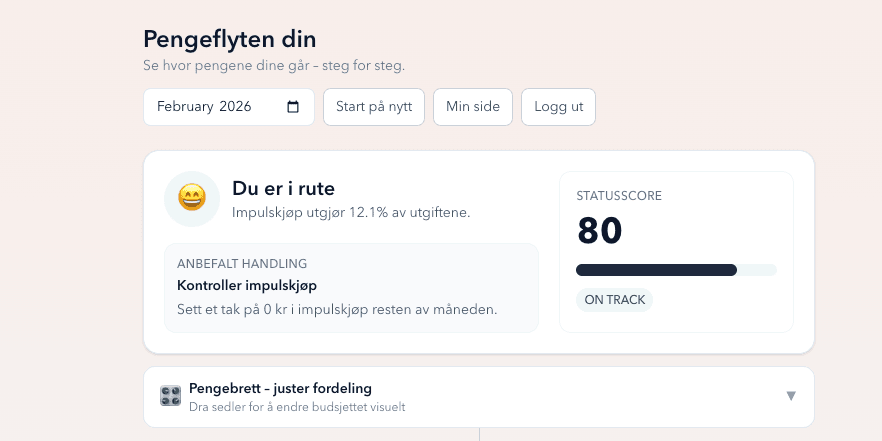The image size is (882, 441).
Task: Click the Dra sedler for å endre text
Action: pyautogui.click(x=297, y=407)
